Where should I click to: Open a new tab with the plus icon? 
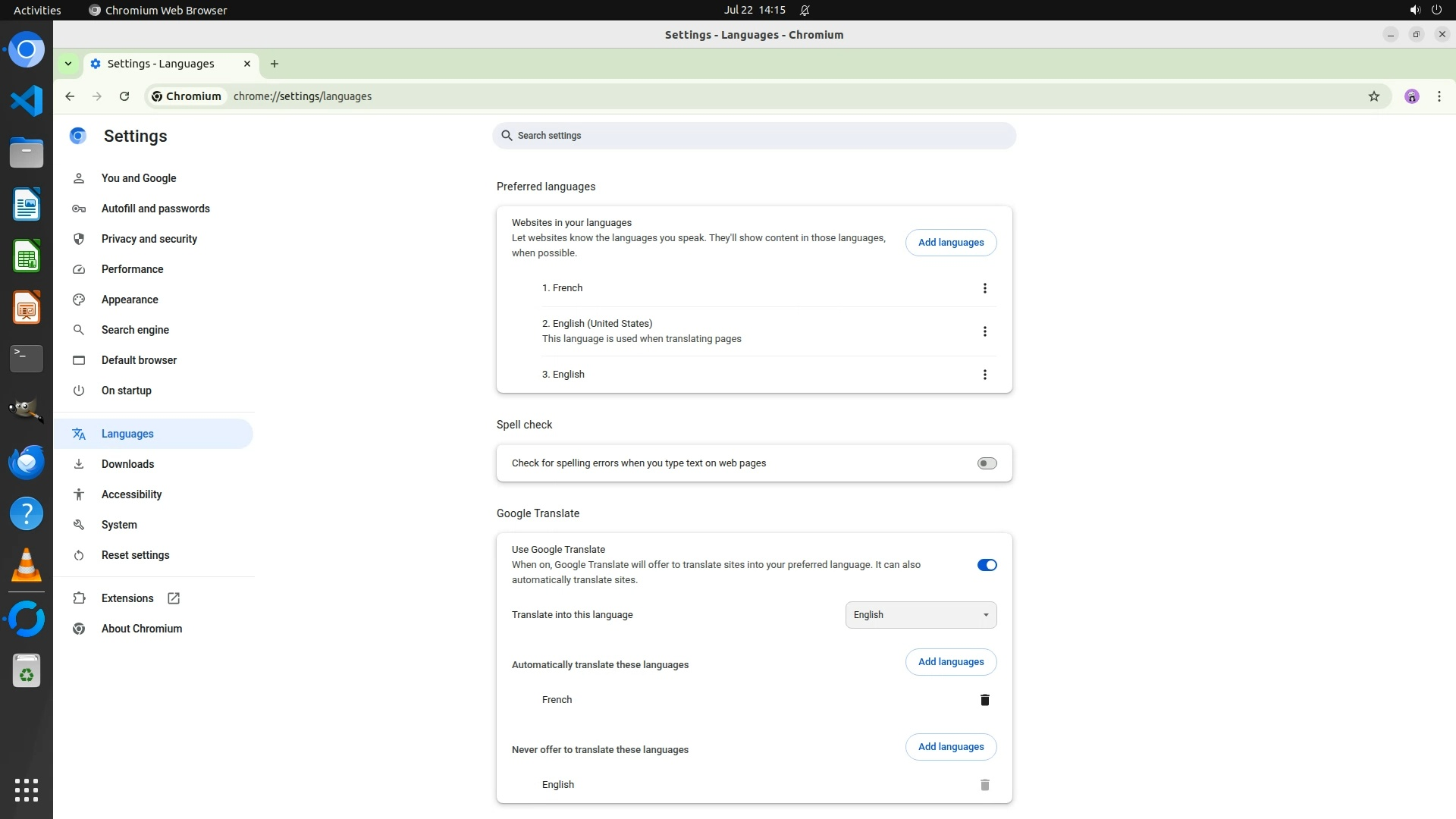click(x=275, y=64)
